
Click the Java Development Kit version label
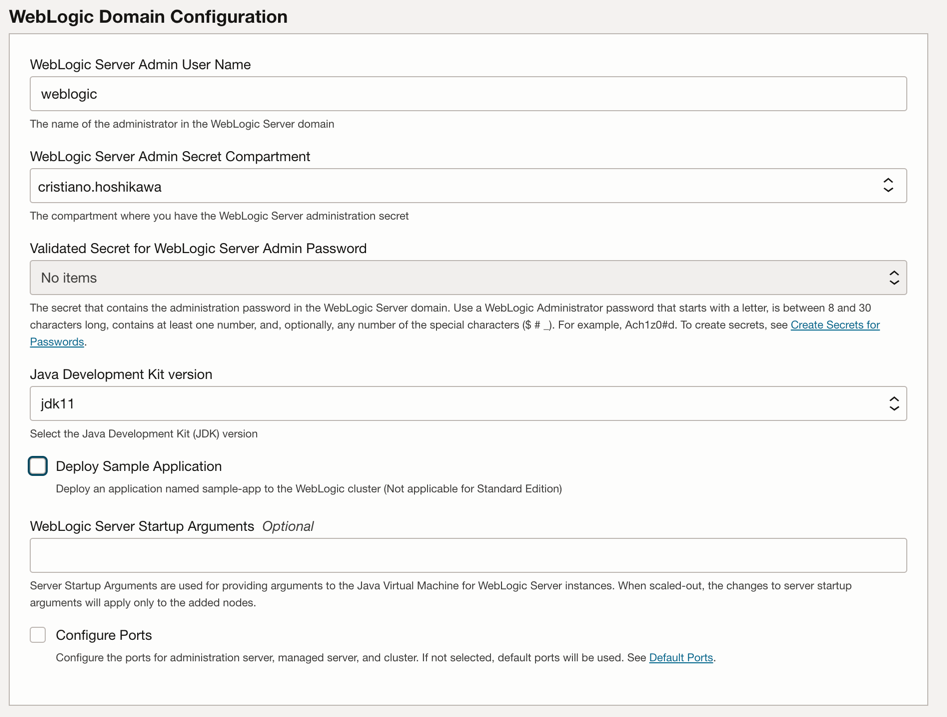121,374
